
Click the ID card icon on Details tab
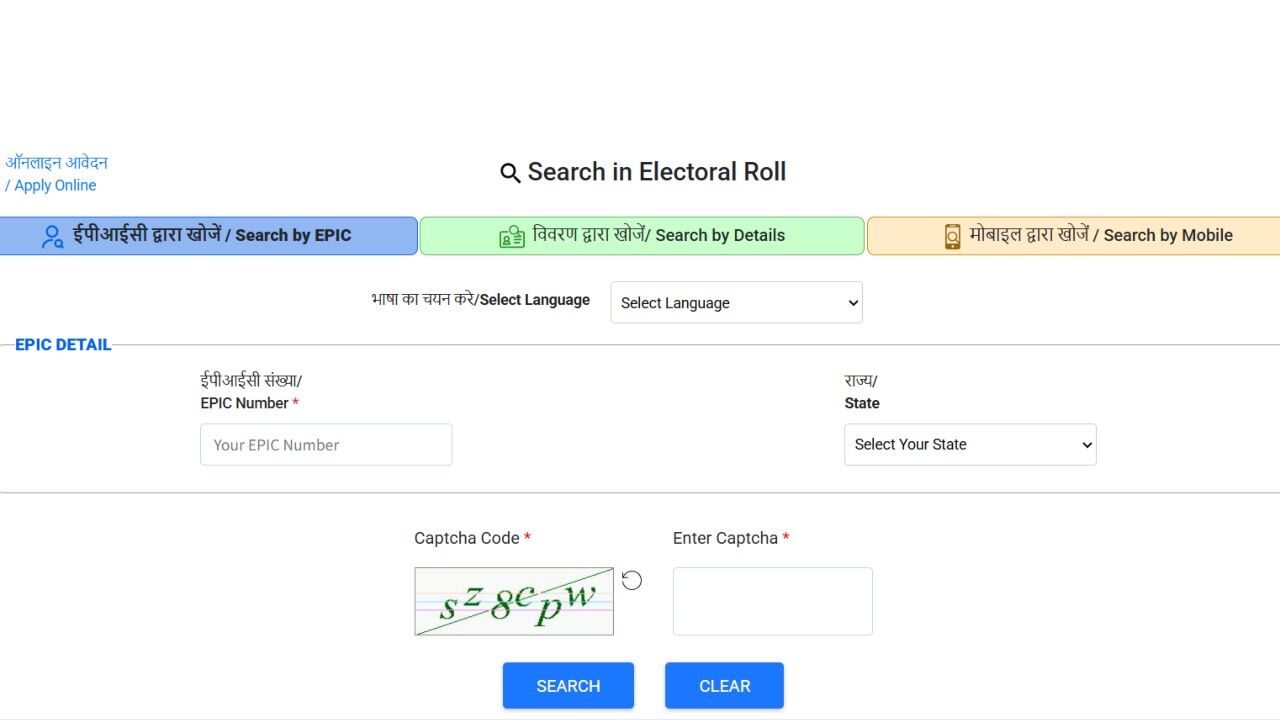click(x=512, y=237)
